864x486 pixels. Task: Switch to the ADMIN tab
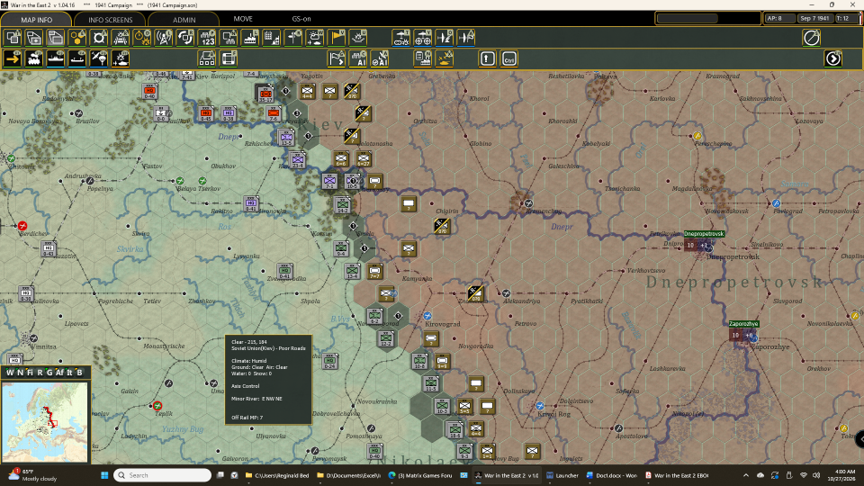pyautogui.click(x=184, y=19)
